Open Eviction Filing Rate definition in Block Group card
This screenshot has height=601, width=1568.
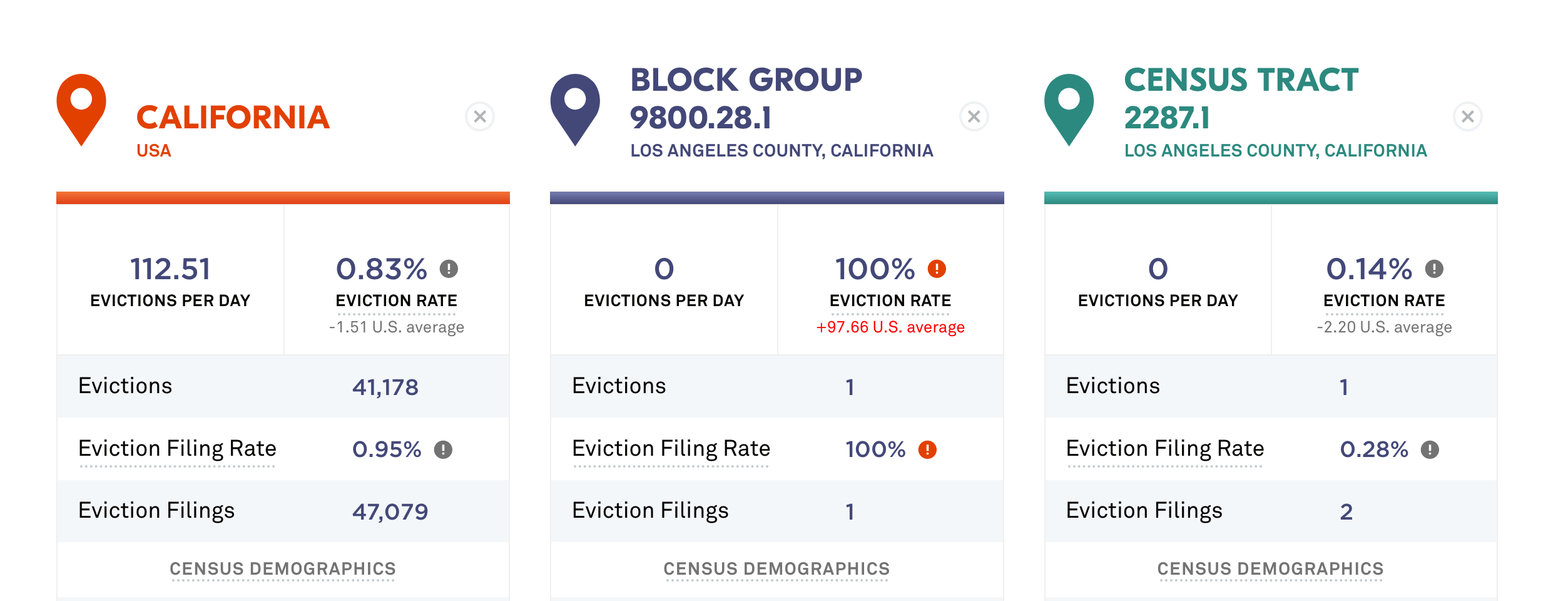click(671, 449)
